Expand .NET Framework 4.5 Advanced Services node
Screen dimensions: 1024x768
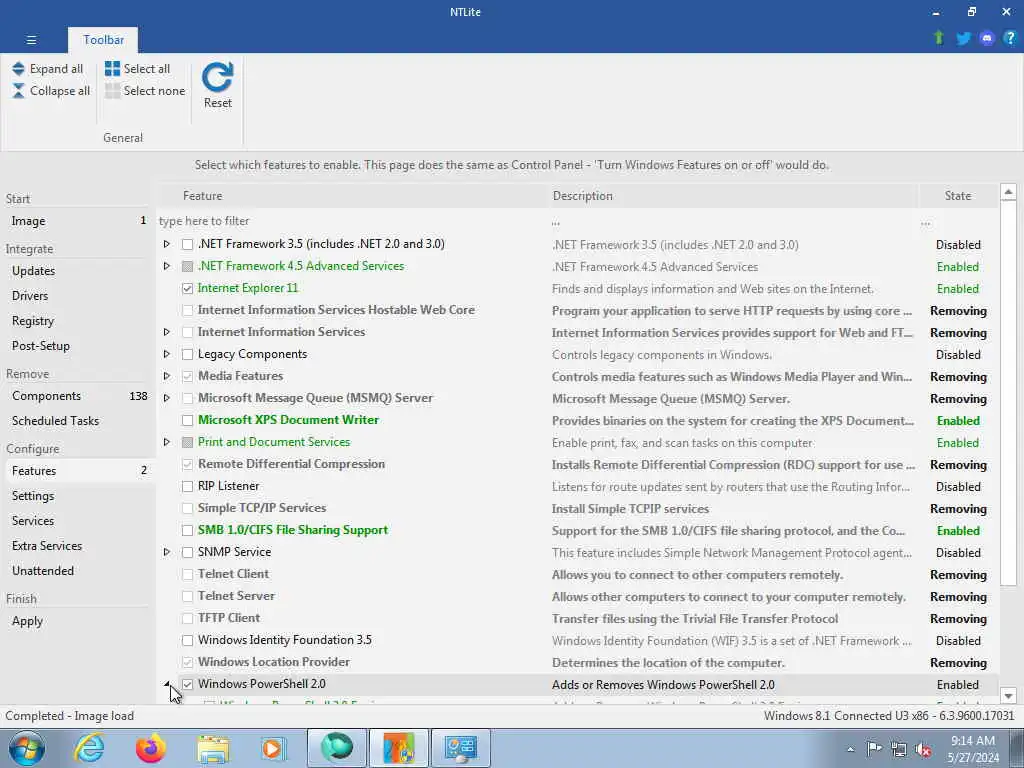coord(167,266)
